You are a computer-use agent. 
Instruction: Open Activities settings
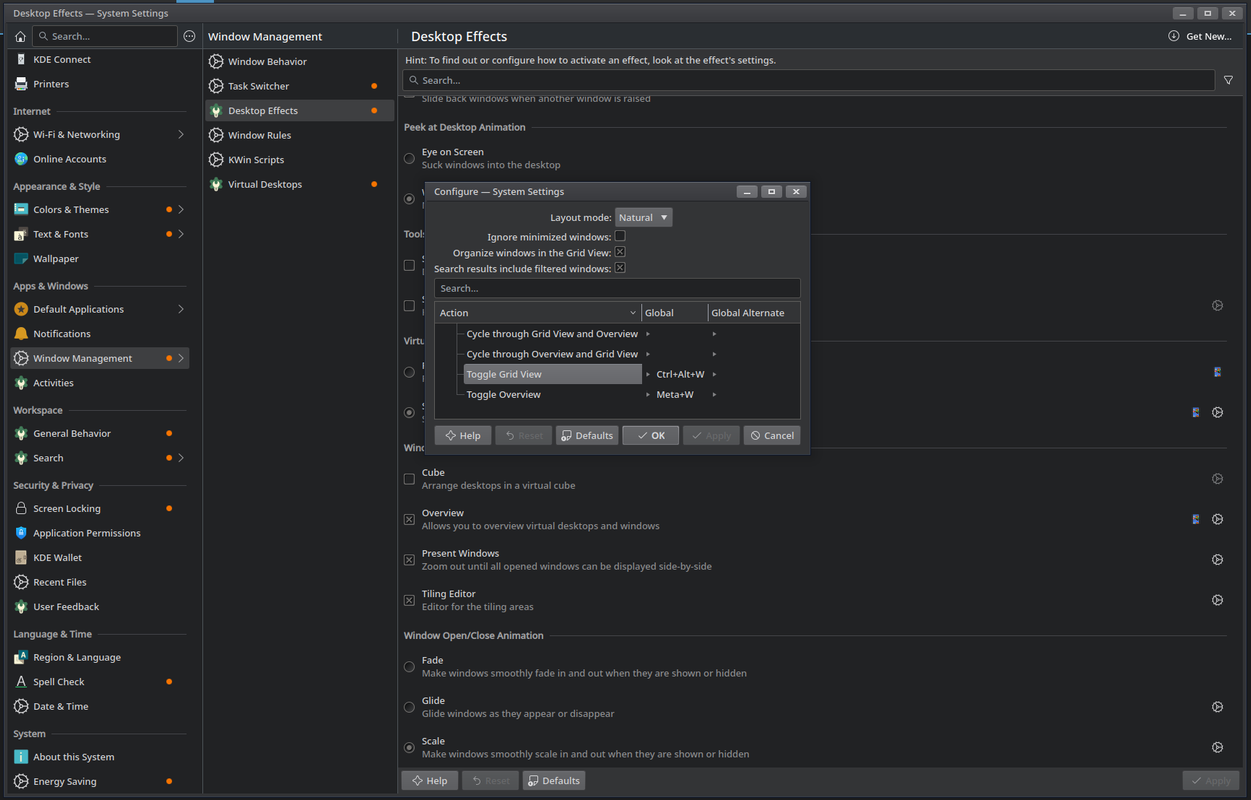coord(99,383)
